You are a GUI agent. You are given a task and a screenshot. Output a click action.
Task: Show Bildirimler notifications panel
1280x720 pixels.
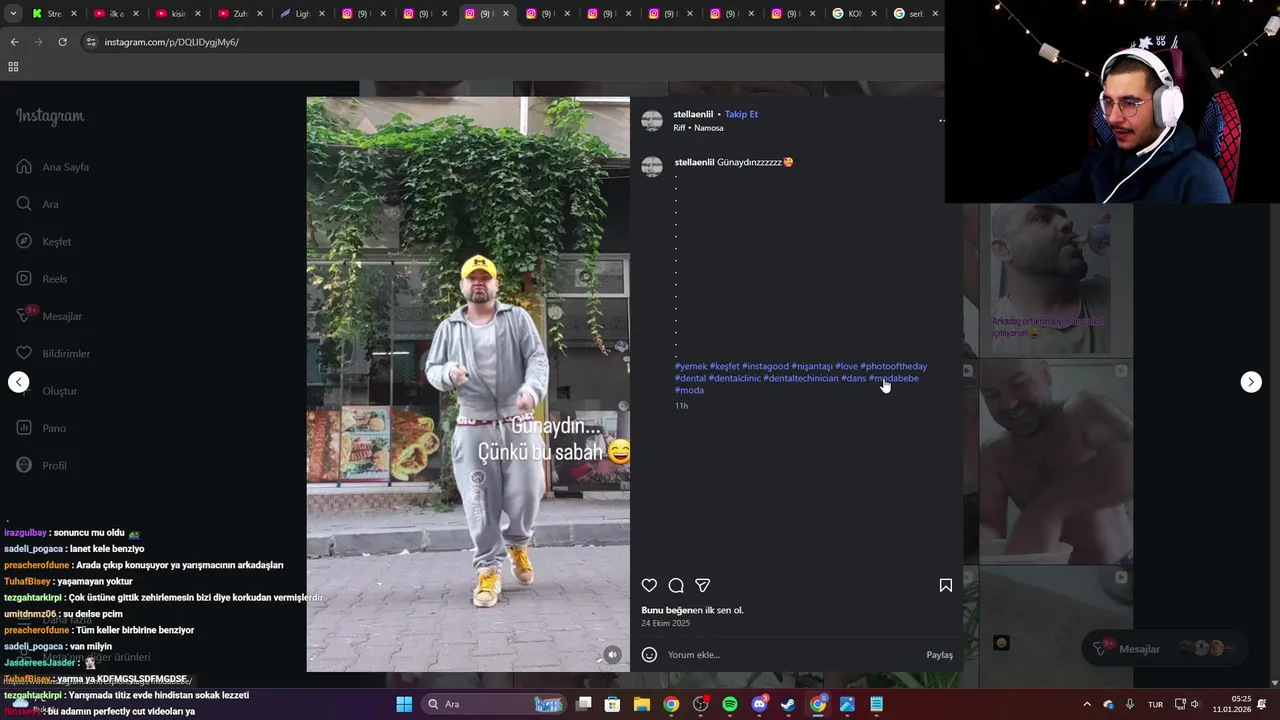(53, 353)
